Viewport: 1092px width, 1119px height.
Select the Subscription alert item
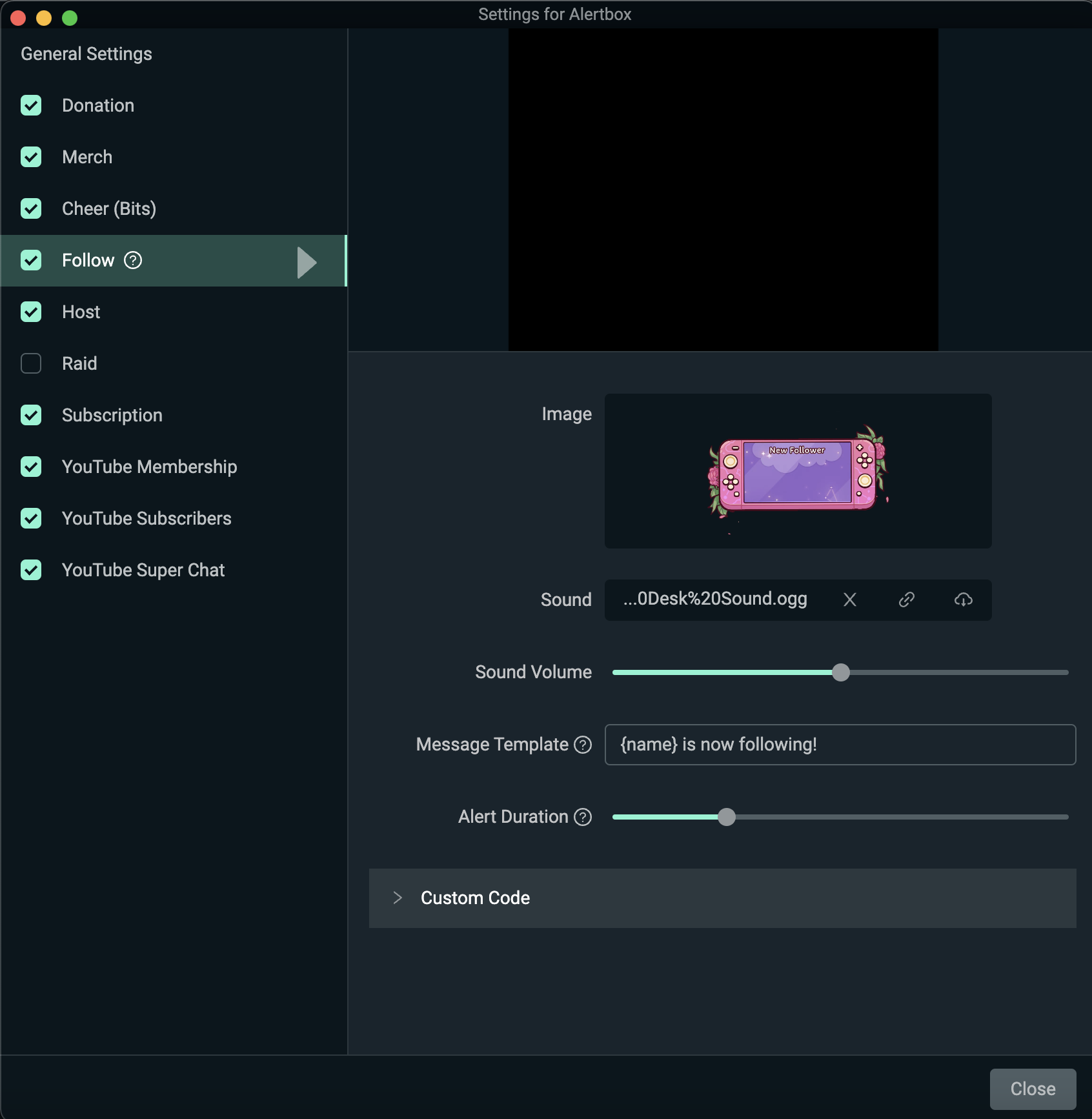coord(112,415)
